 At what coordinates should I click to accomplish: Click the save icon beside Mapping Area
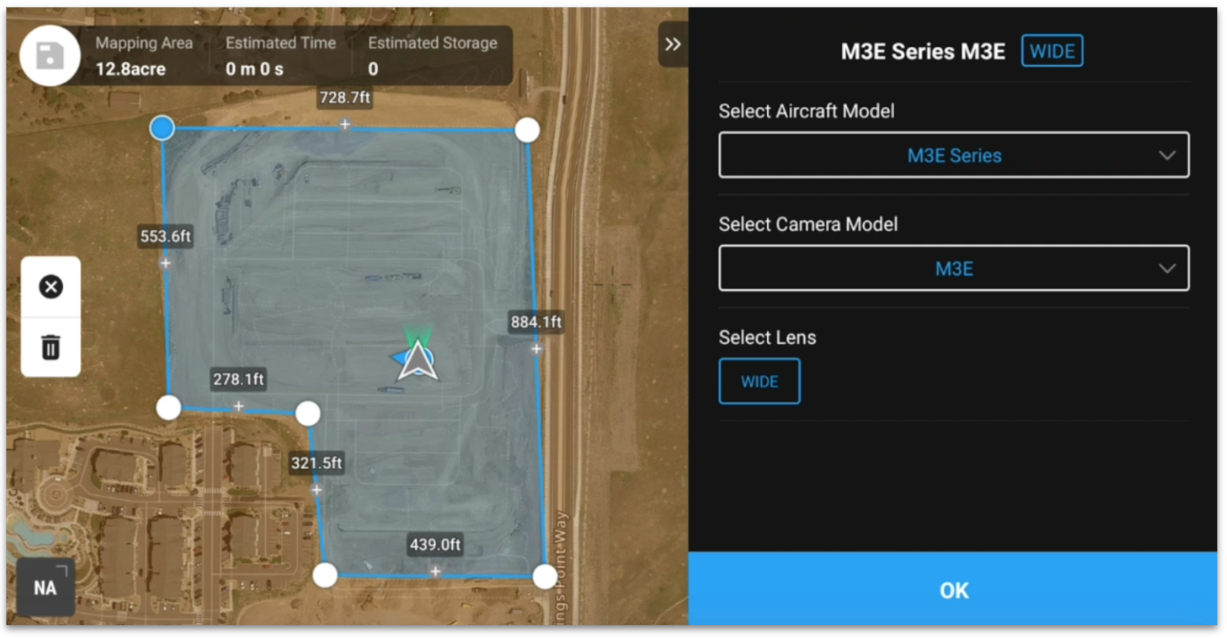click(x=50, y=54)
